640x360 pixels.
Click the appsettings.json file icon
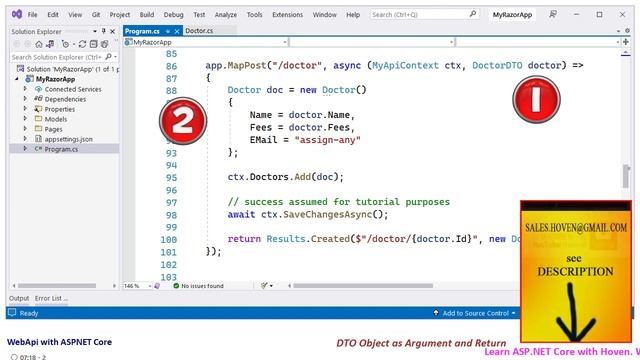(38, 139)
